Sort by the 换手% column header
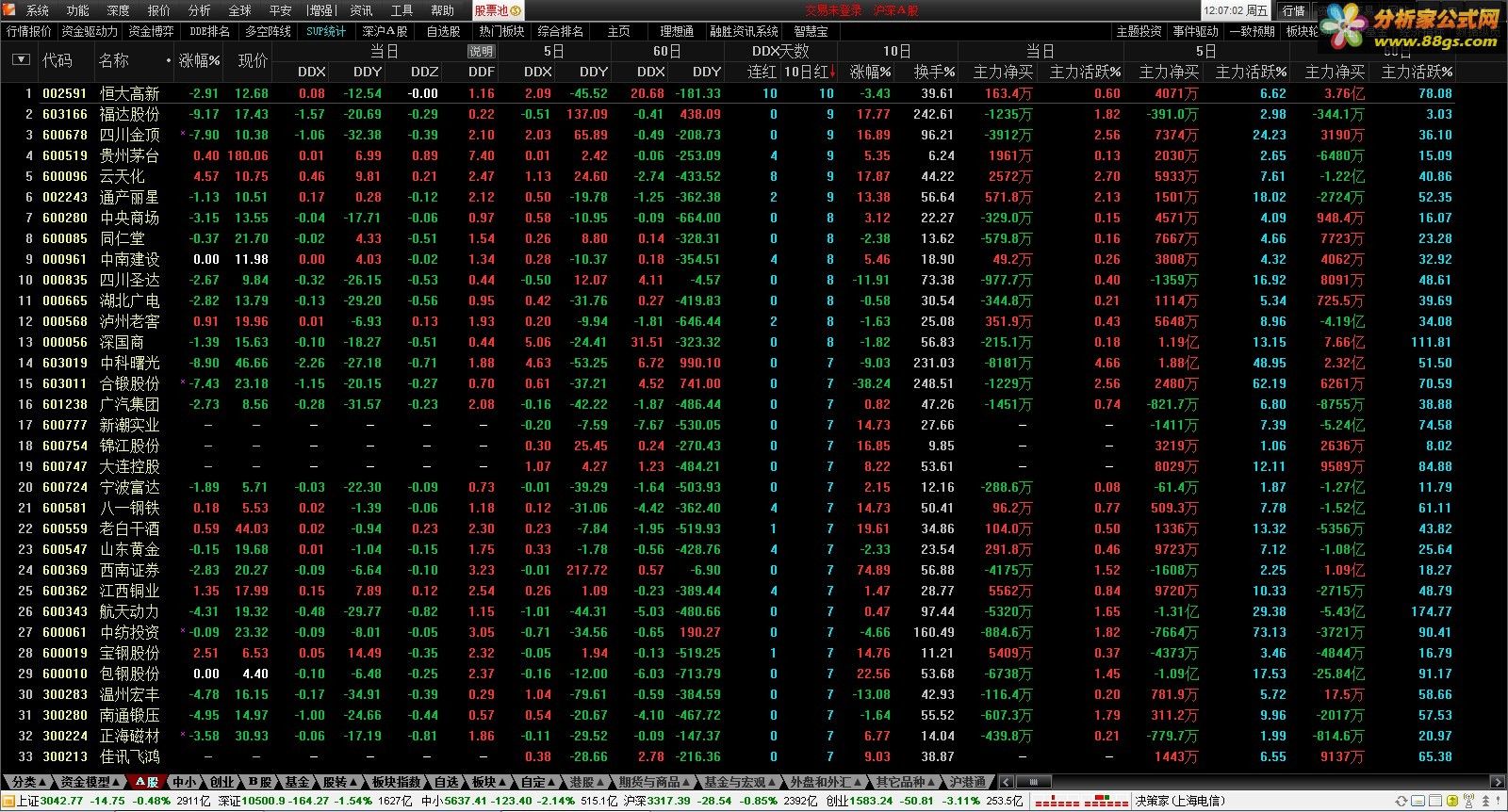The width and height of the screenshot is (1508, 812). tap(934, 72)
